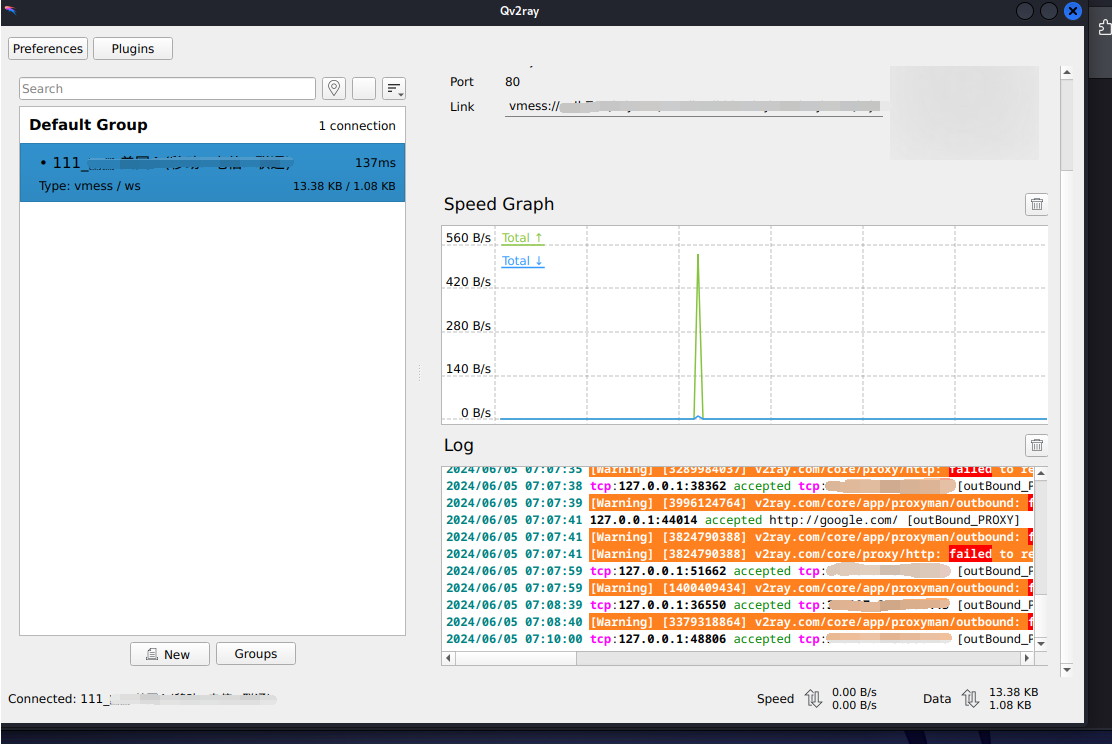Viewport: 1112px width, 744px height.
Task: Focus the connection Search field
Action: tap(167, 89)
